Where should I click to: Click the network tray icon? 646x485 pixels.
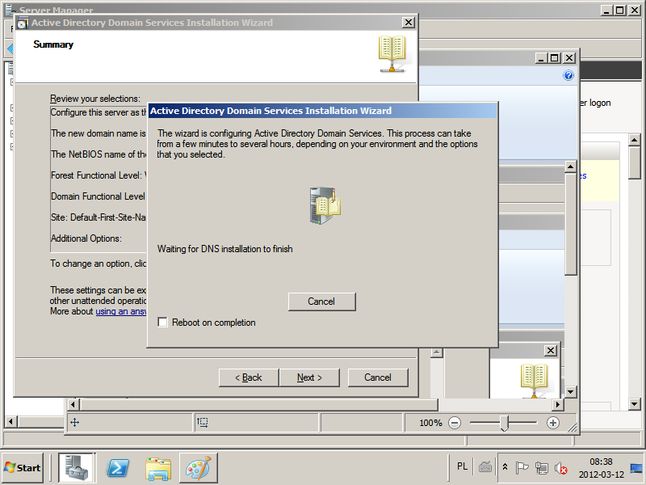(541, 468)
